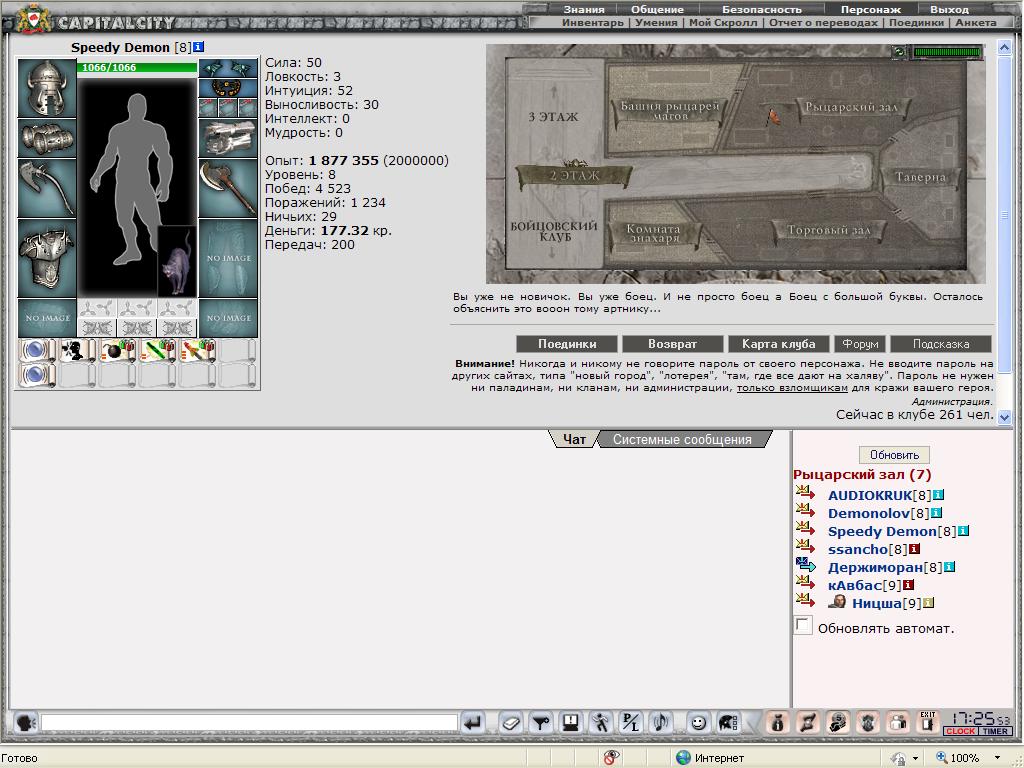The image size is (1024, 768).
Task: Go up to 3 ЭТАЖ on the map
Action: (x=553, y=117)
